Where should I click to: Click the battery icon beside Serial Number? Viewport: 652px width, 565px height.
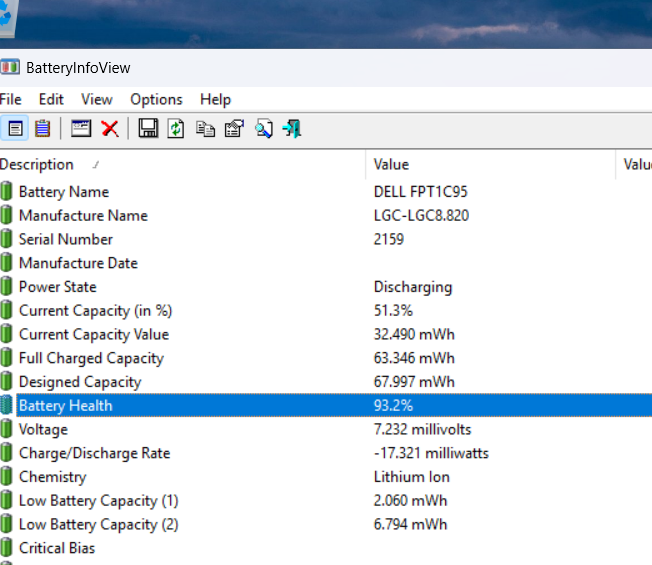coord(6,239)
